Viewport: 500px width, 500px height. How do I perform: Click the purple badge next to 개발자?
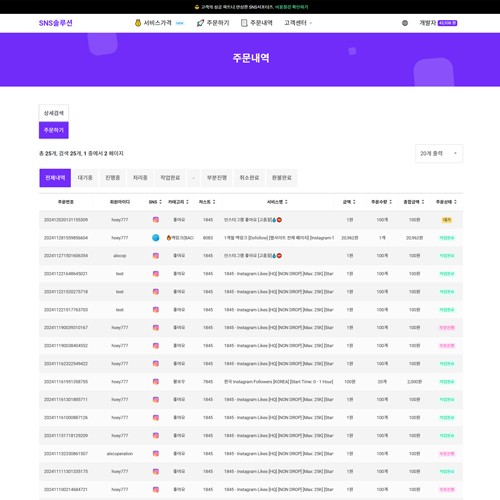[x=447, y=23]
